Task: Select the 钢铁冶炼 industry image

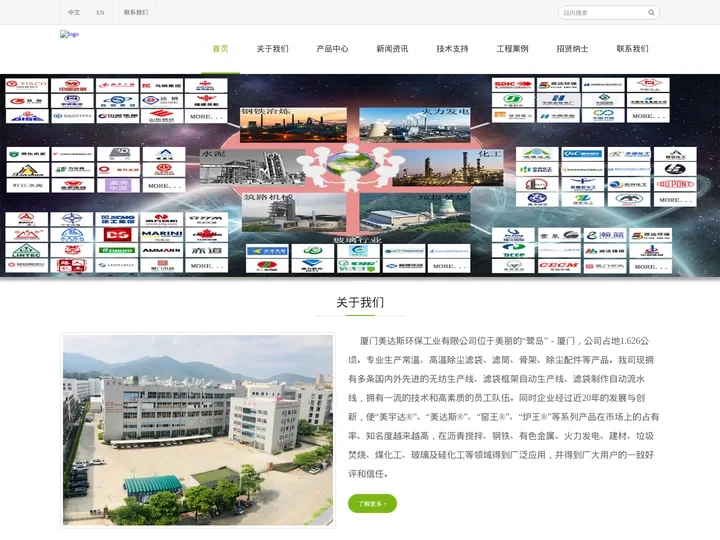Action: point(293,124)
